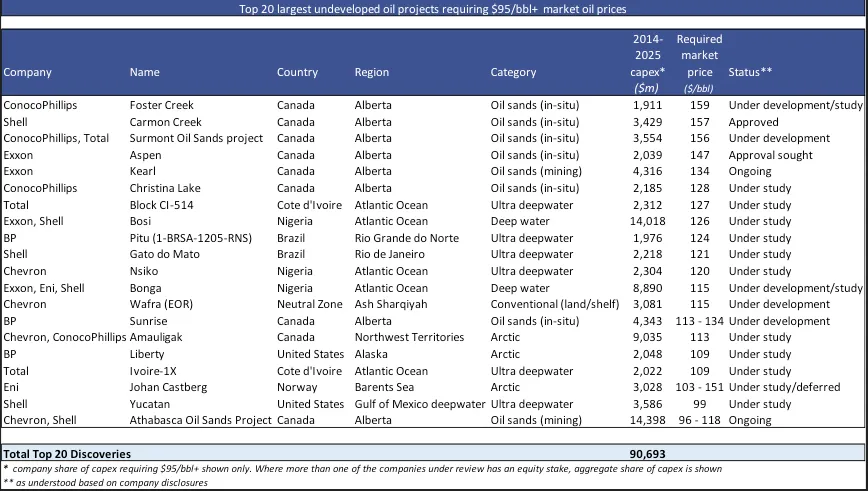Click the required price '99'
Viewport: 868px width, 491px height.
(x=700, y=404)
